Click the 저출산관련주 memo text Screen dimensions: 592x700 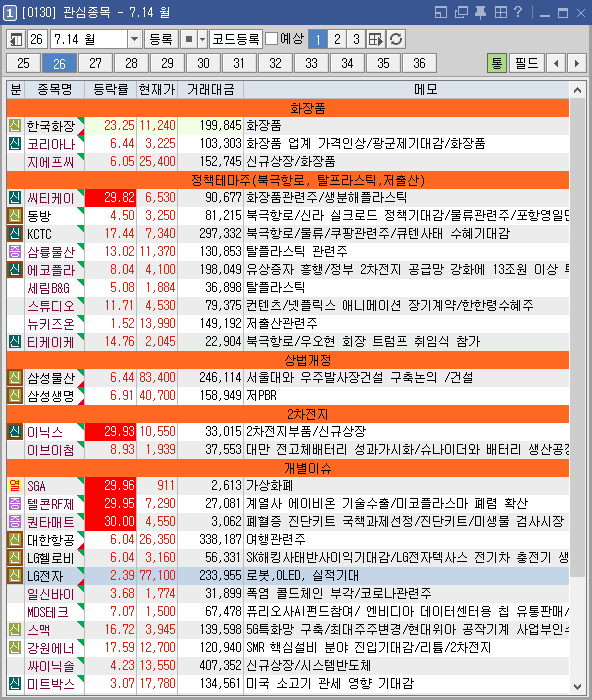pos(282,323)
